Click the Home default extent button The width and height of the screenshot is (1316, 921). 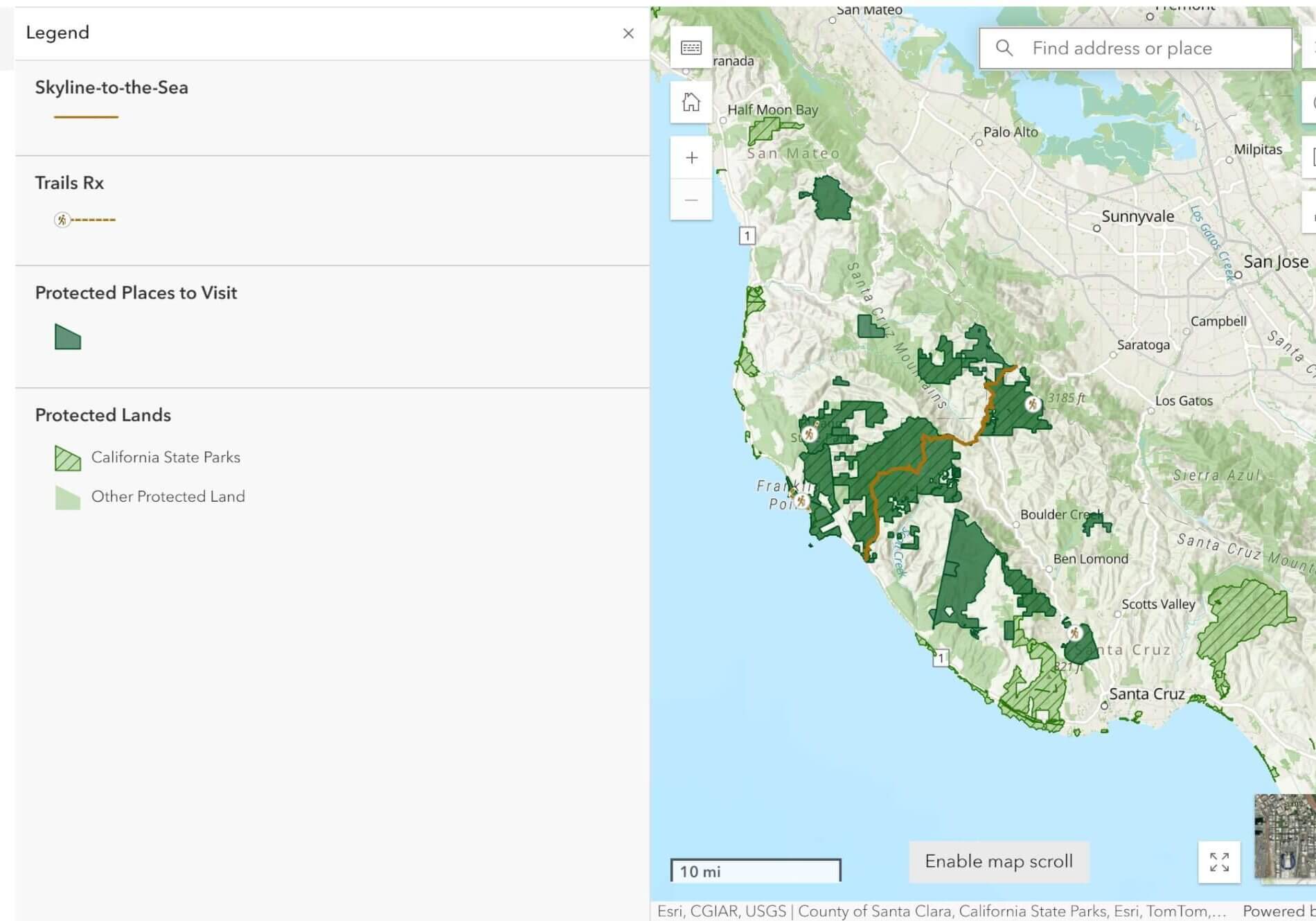pos(691,103)
